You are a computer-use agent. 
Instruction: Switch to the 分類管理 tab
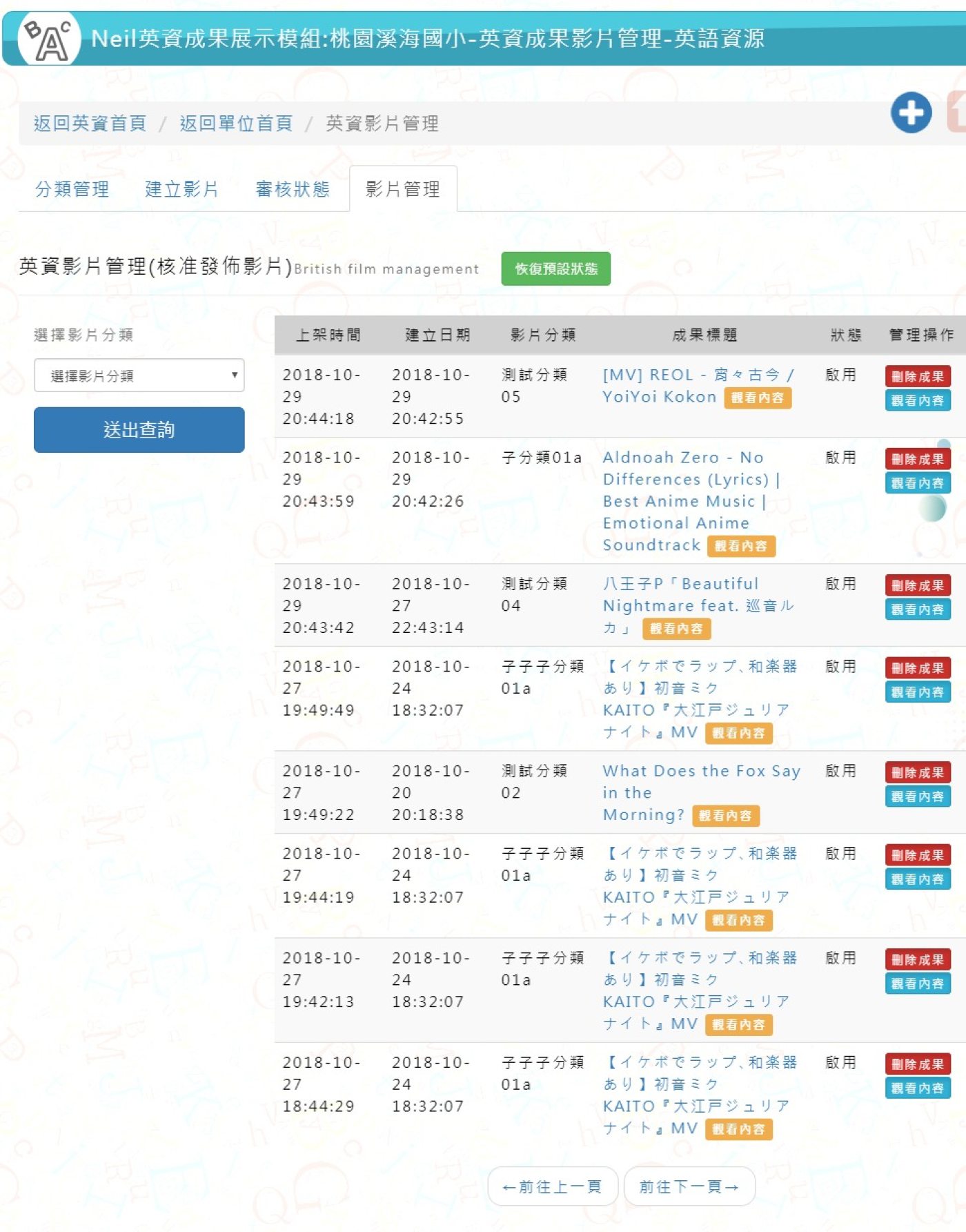tap(72, 189)
